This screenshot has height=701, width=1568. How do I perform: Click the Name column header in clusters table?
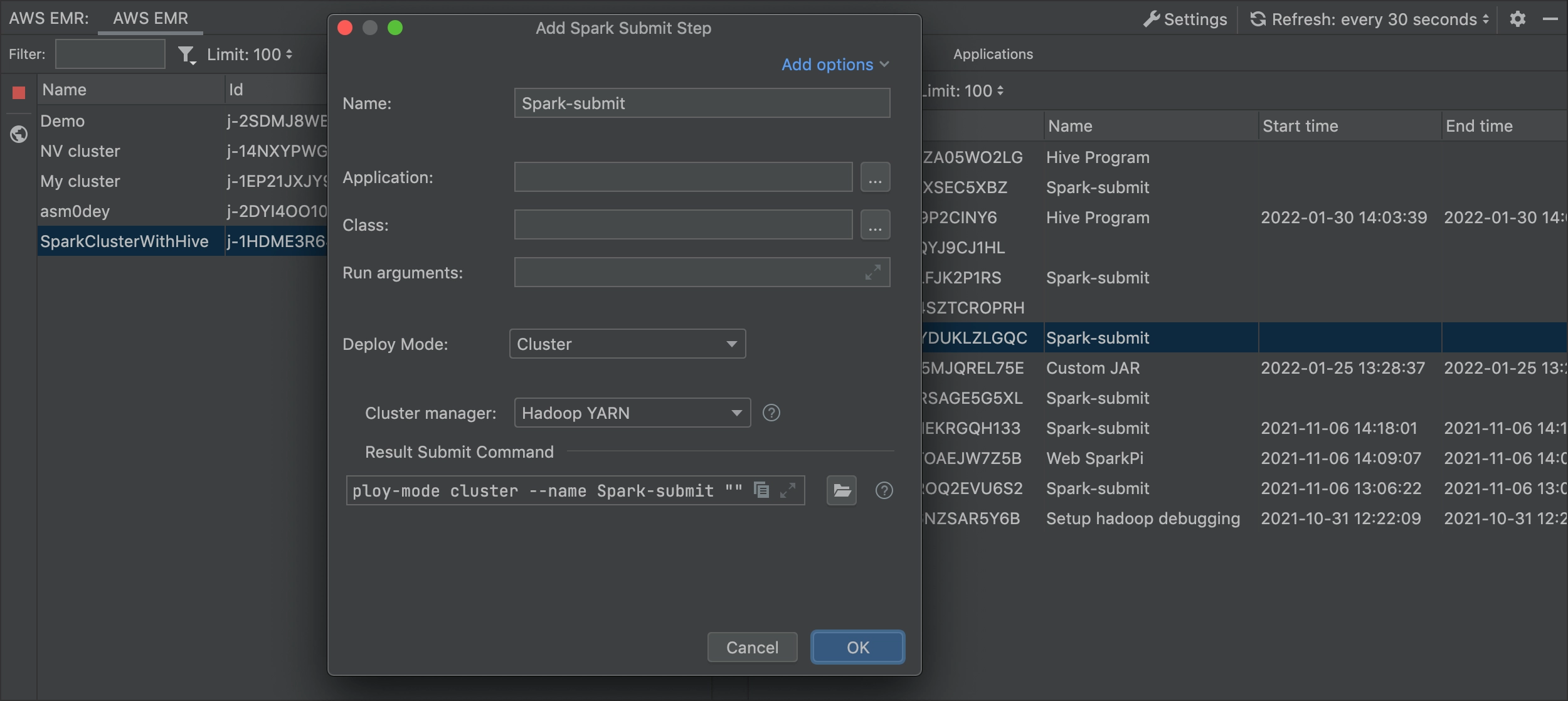point(130,90)
